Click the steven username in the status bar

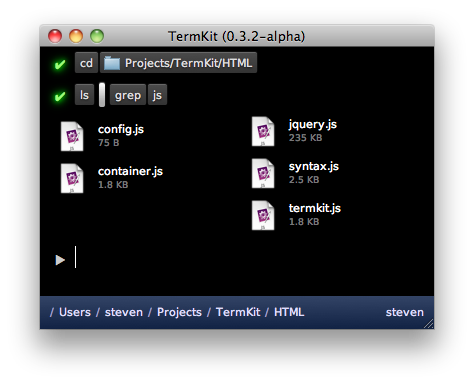tap(405, 312)
